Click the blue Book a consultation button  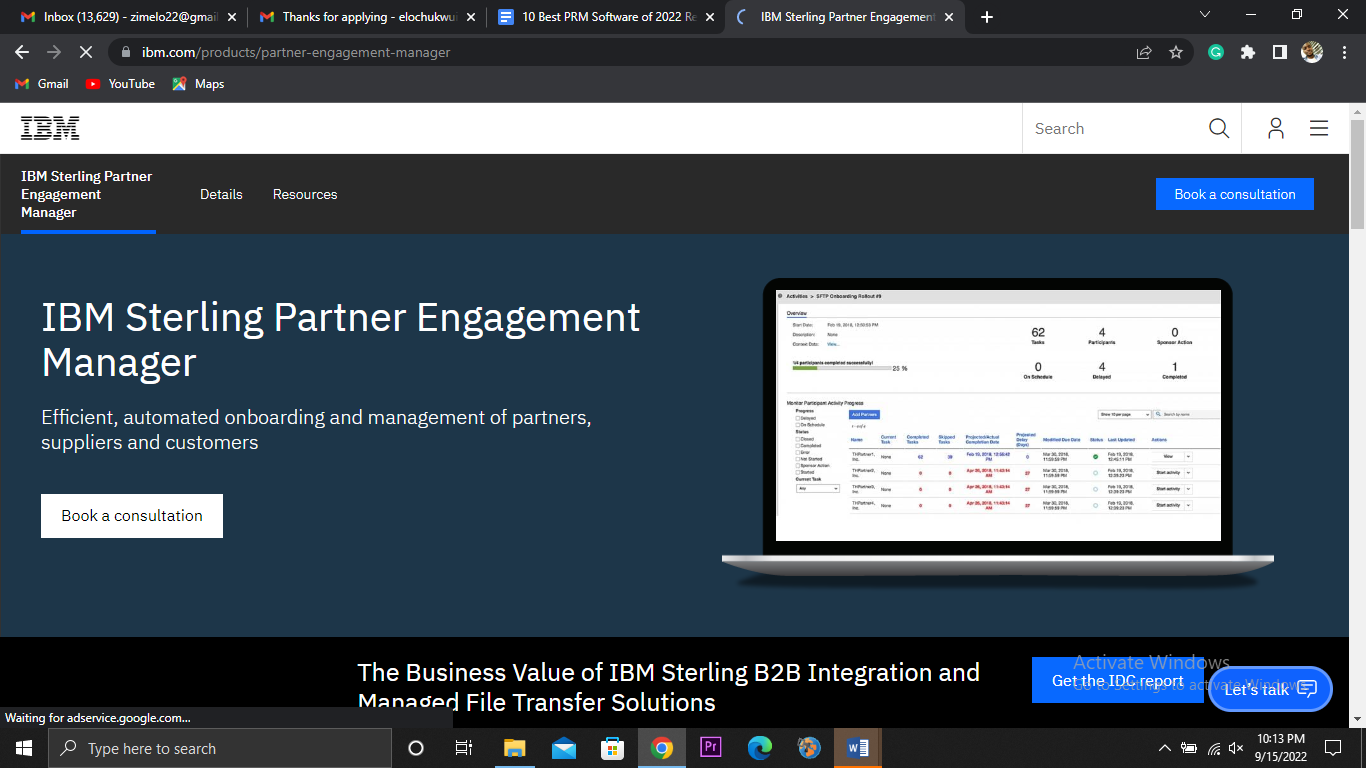[x=1235, y=194]
